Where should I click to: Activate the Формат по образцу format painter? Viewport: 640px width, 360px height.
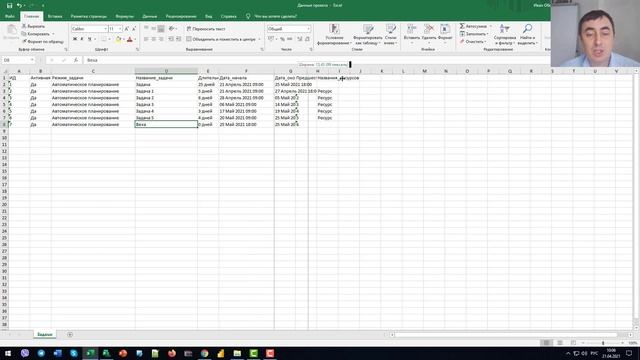click(x=43, y=41)
